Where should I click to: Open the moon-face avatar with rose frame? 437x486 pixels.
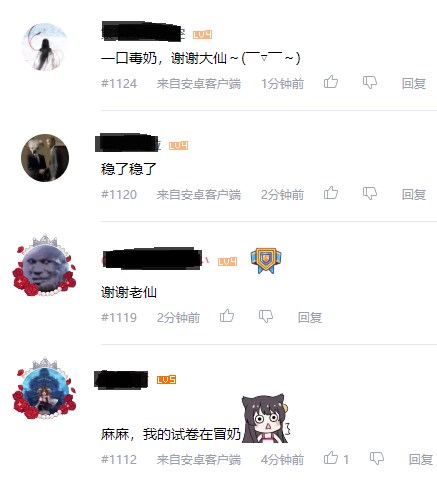point(44,266)
